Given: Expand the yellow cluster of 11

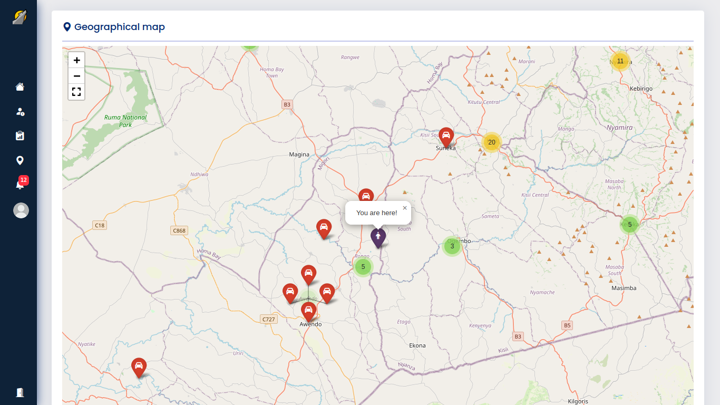Looking at the screenshot, I should point(620,61).
